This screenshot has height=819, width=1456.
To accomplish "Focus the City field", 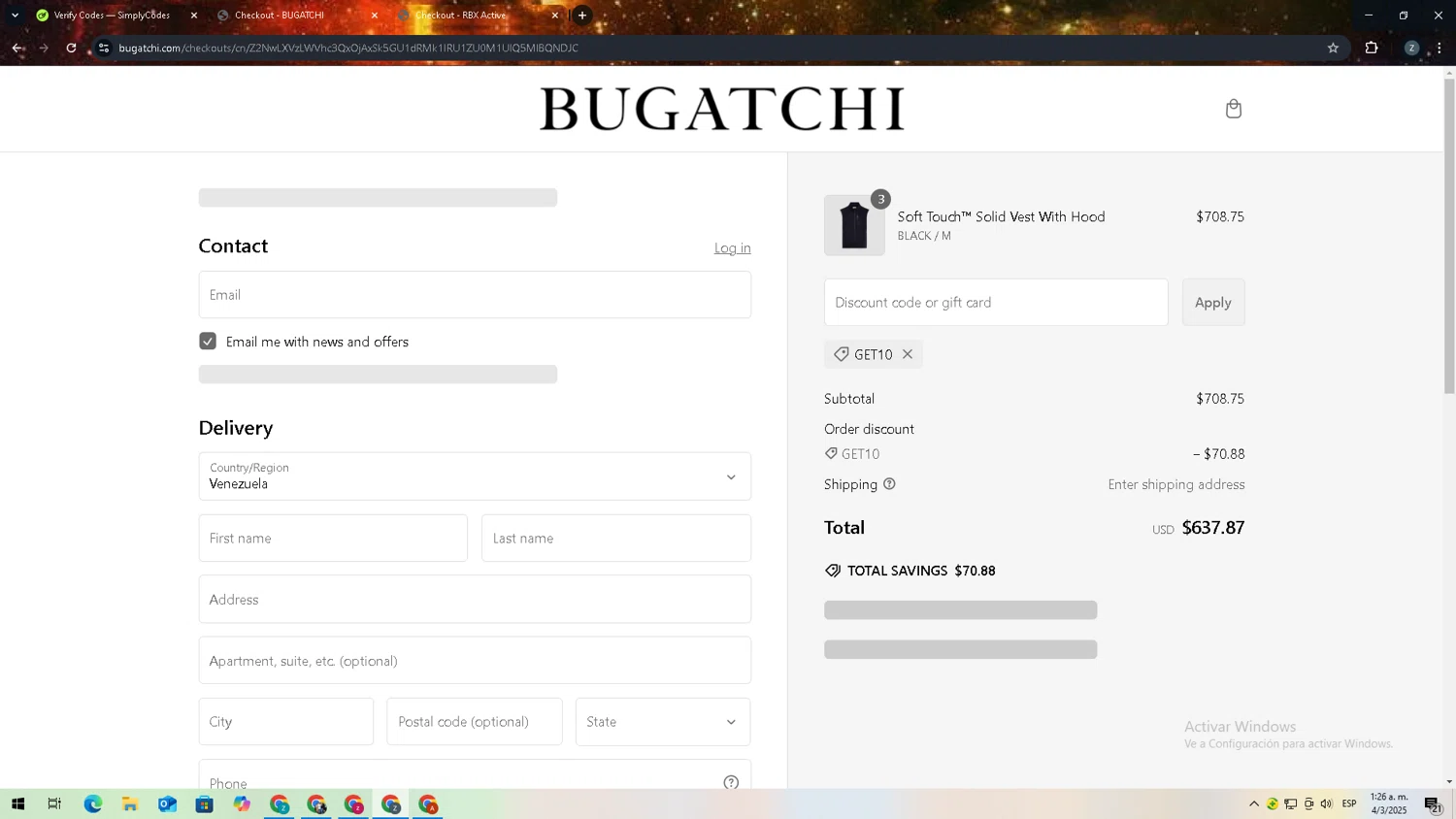I will click(x=286, y=722).
